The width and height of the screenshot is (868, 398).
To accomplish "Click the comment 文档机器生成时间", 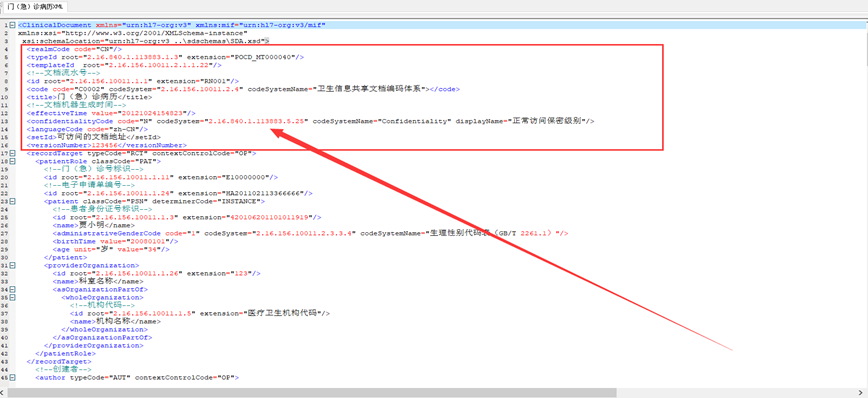I will [76, 105].
